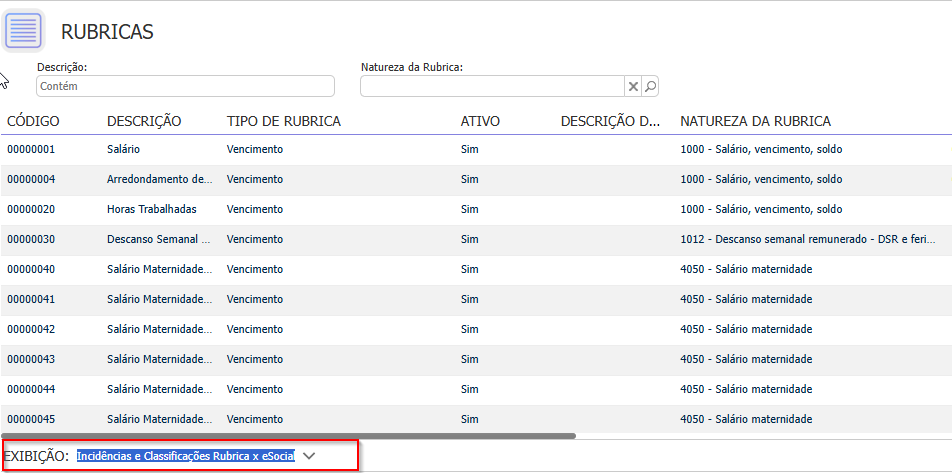952x473 pixels.
Task: Sort by TIPO DE RUBRICA column header
Action: click(x=284, y=121)
